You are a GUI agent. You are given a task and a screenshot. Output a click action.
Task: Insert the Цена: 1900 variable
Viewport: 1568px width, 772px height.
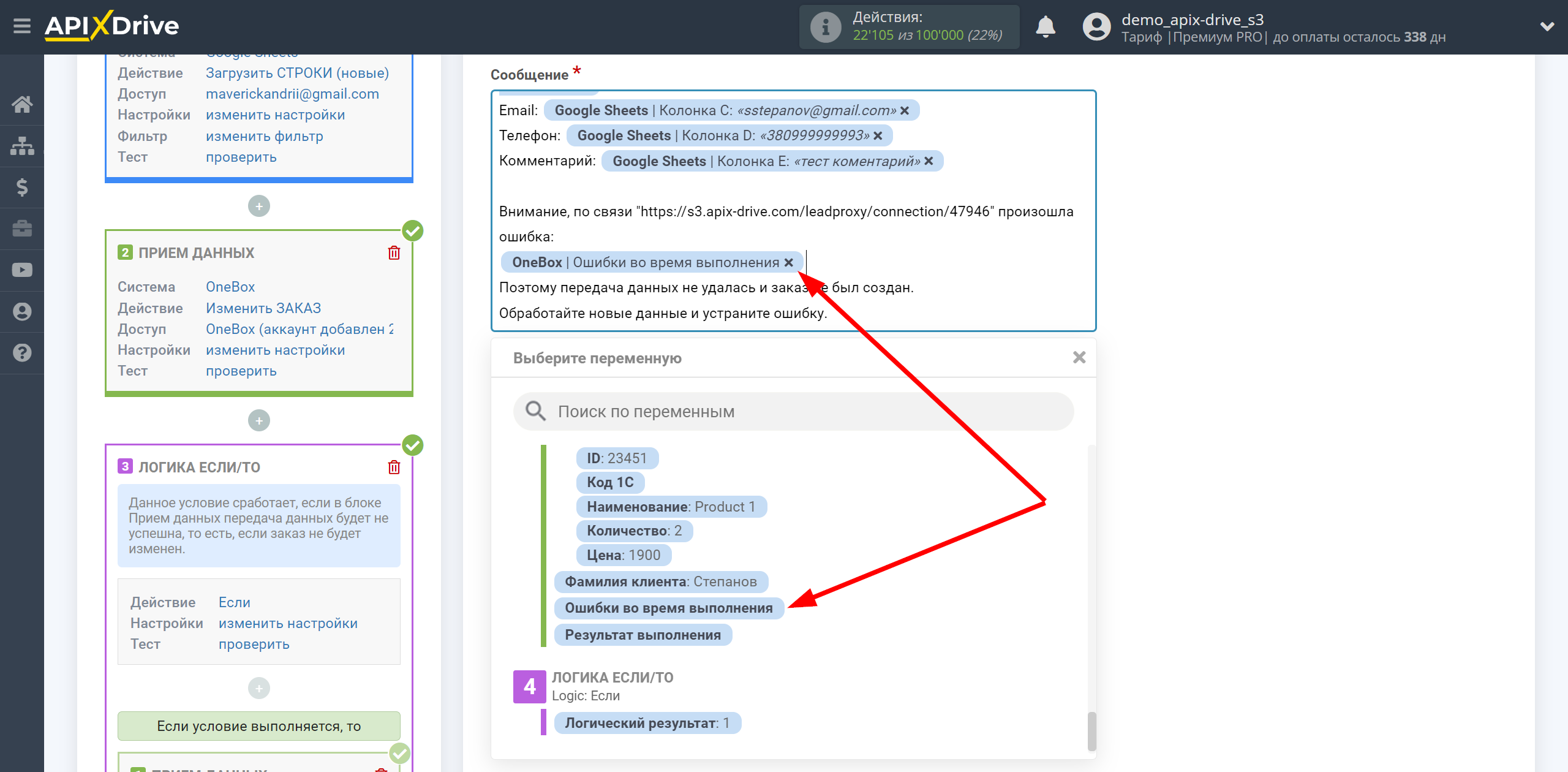coord(624,555)
